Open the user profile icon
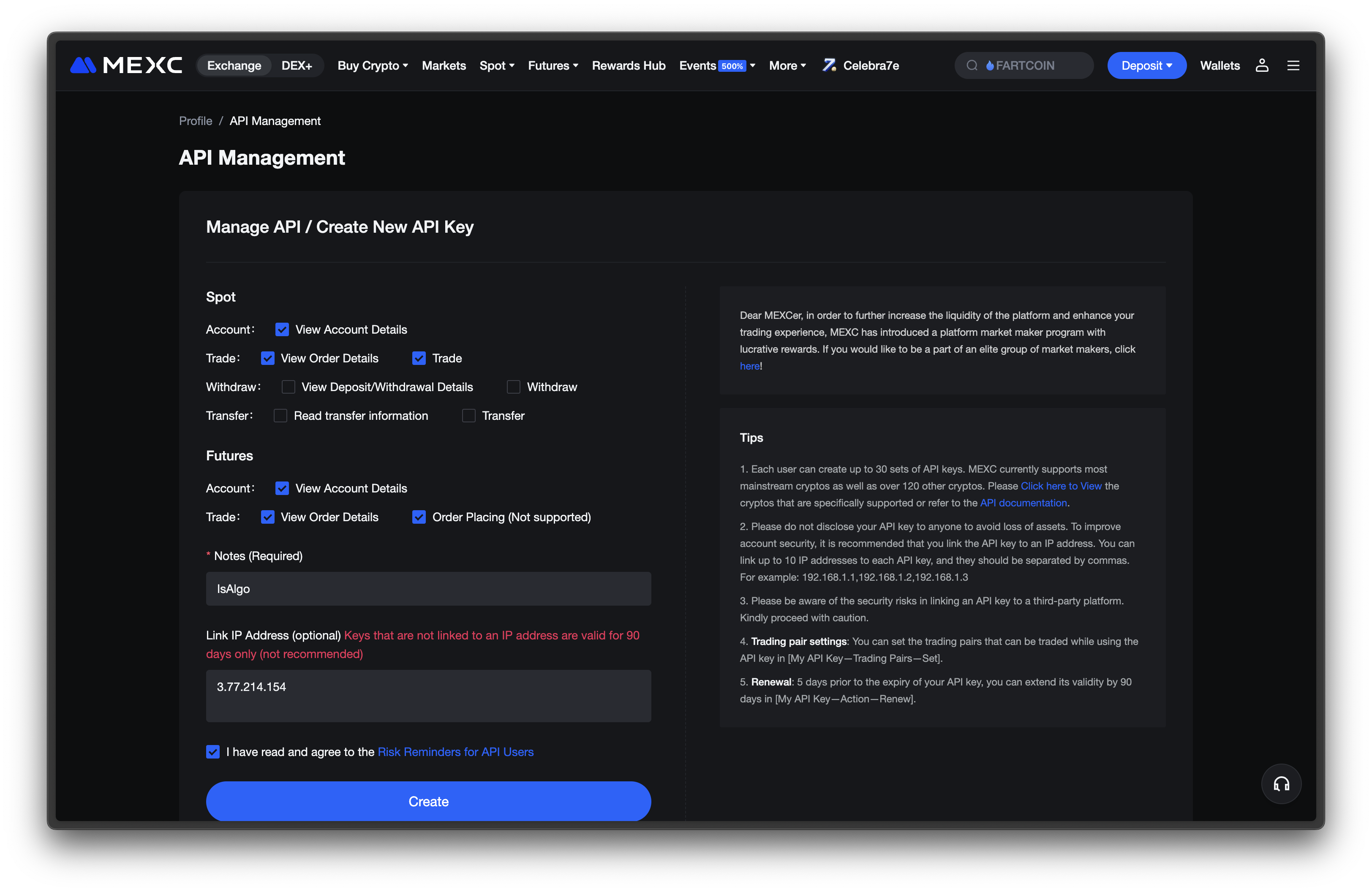This screenshot has width=1372, height=892. point(1262,66)
